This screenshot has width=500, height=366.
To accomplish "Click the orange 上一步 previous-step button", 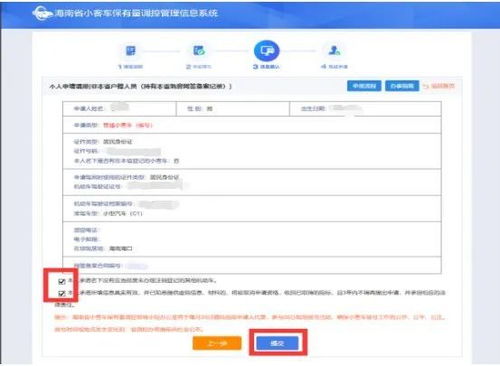I will [x=217, y=343].
